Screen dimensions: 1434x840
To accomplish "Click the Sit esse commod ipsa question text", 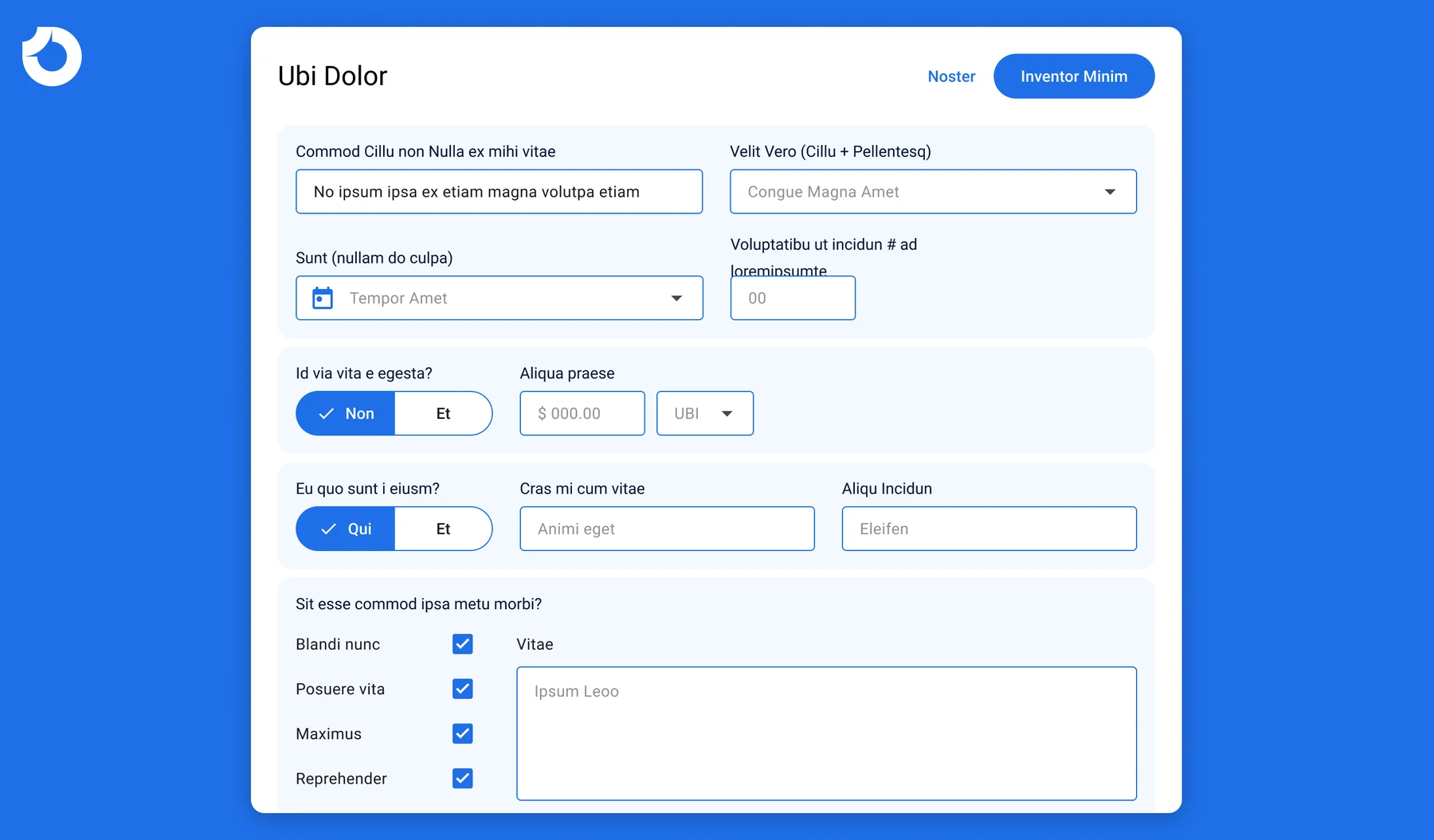I will tap(418, 604).
